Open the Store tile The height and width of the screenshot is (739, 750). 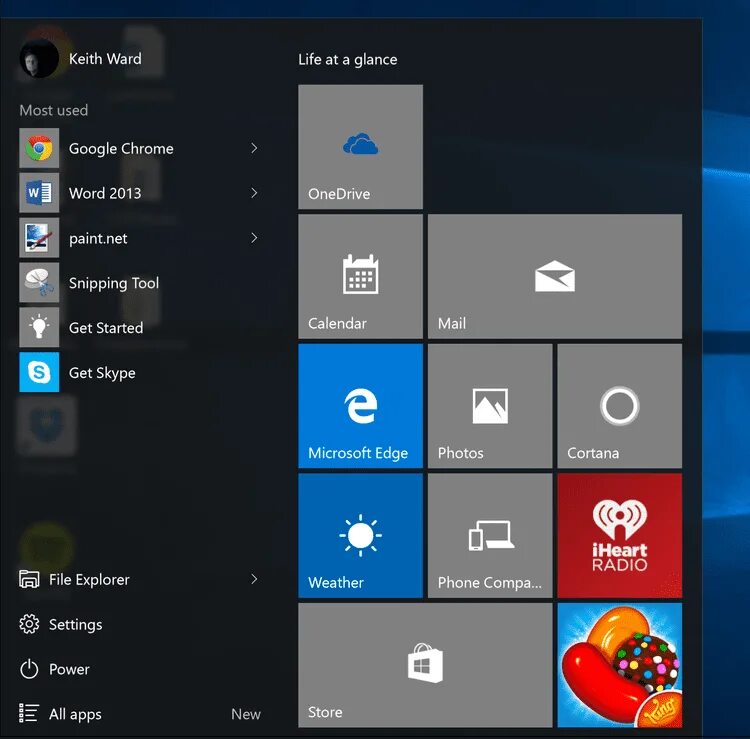[425, 665]
